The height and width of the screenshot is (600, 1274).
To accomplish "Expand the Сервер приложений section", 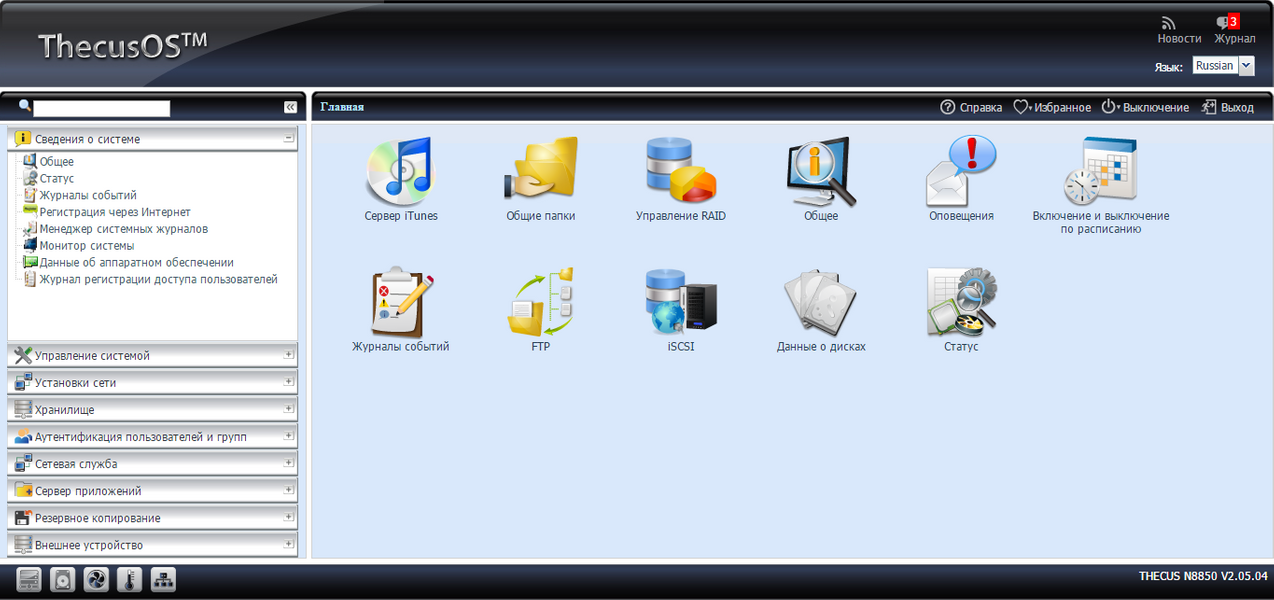I will click(x=288, y=490).
